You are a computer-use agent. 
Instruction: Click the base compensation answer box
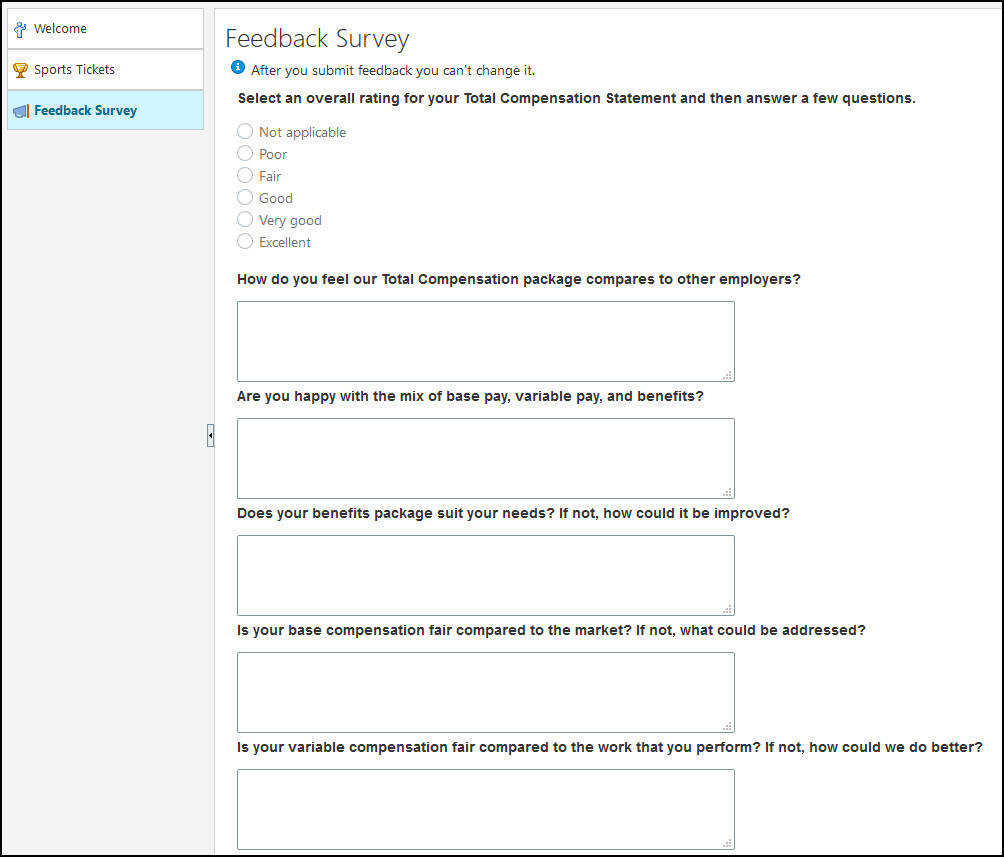point(486,692)
